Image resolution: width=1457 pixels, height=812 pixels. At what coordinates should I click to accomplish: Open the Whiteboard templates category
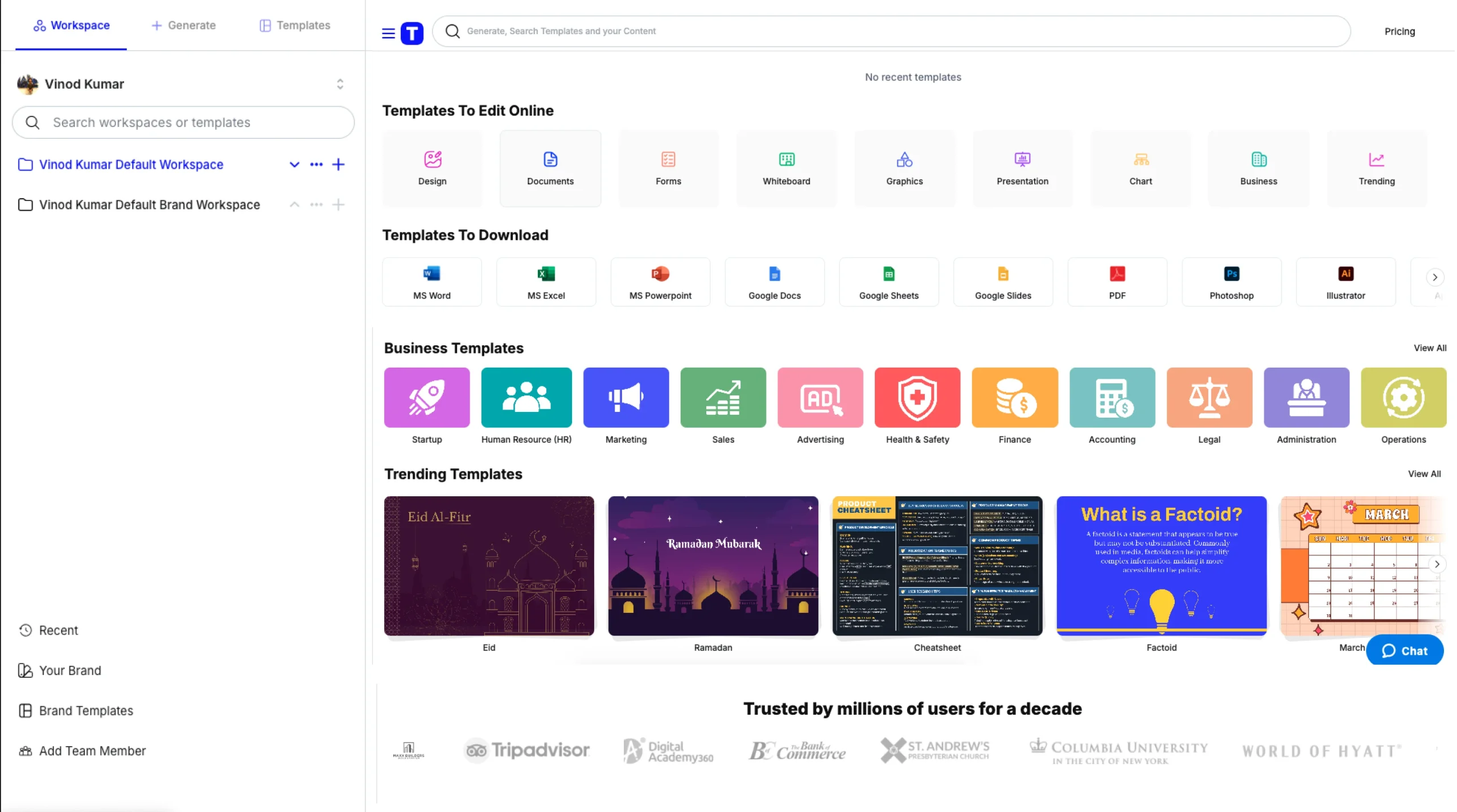click(786, 168)
